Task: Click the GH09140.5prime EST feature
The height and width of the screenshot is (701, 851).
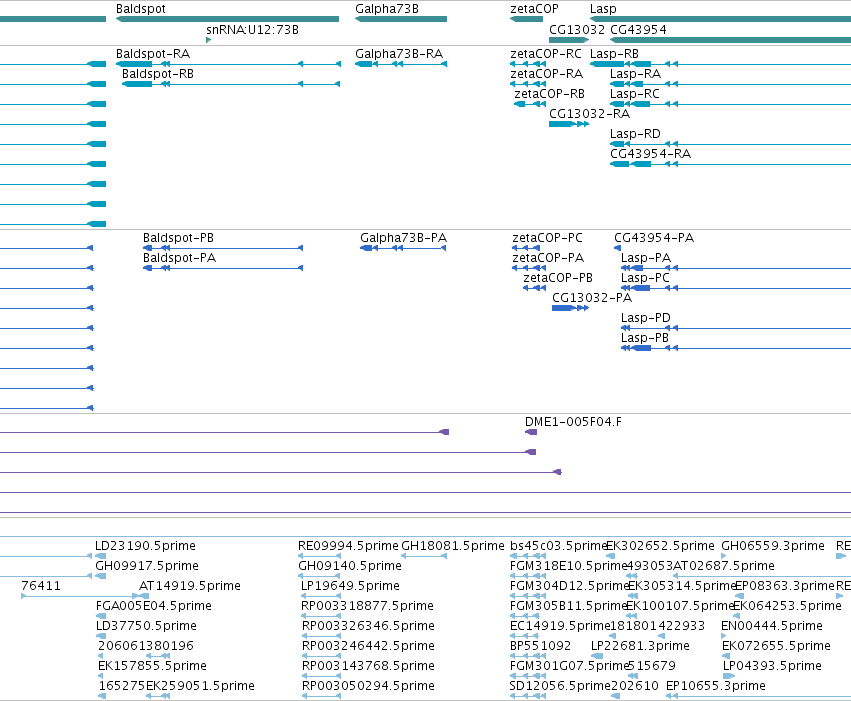Action: coord(320,576)
